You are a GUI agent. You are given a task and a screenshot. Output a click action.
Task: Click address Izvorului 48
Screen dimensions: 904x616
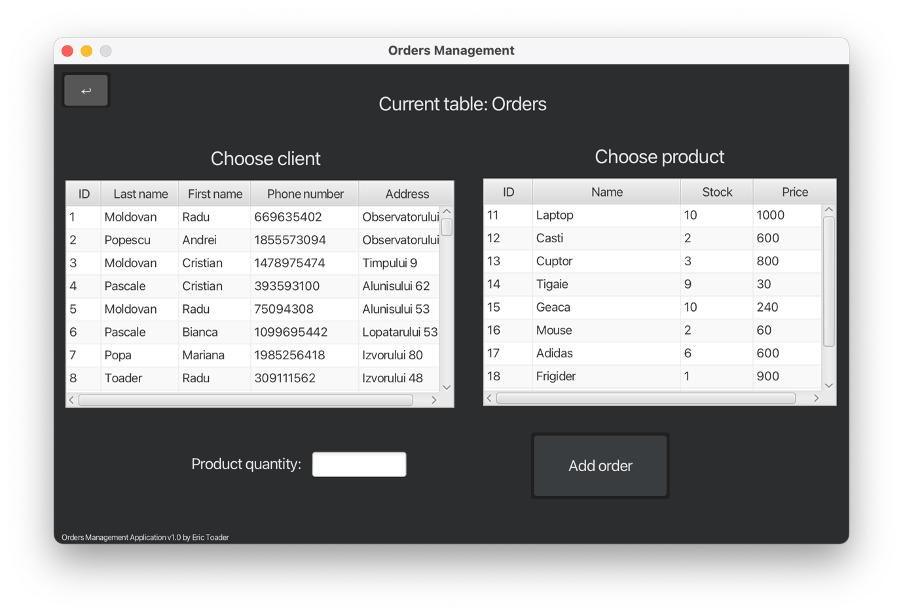[x=393, y=378]
